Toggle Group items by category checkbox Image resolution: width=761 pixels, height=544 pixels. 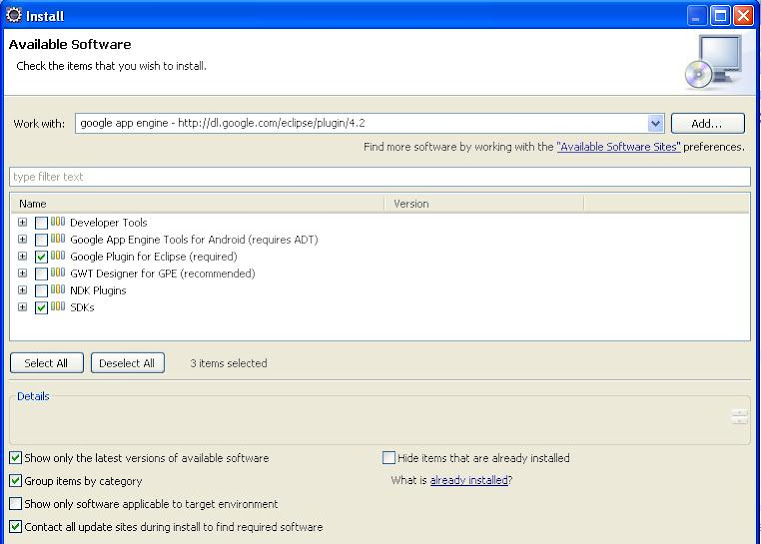point(16,480)
